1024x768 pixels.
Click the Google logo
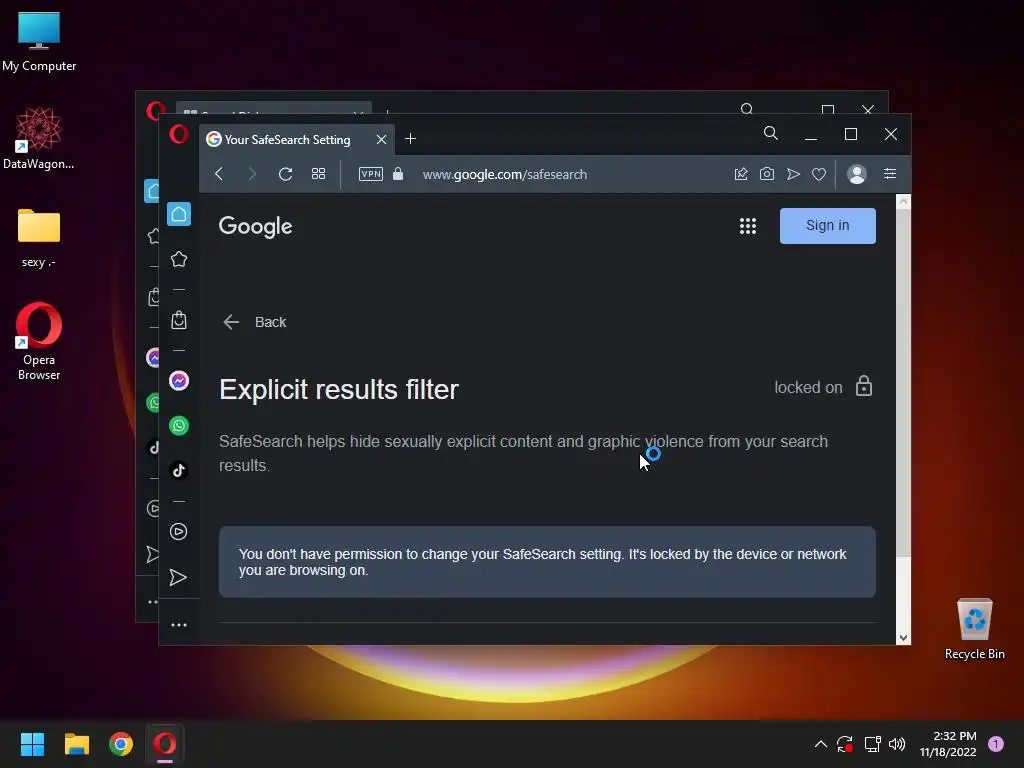(x=255, y=227)
